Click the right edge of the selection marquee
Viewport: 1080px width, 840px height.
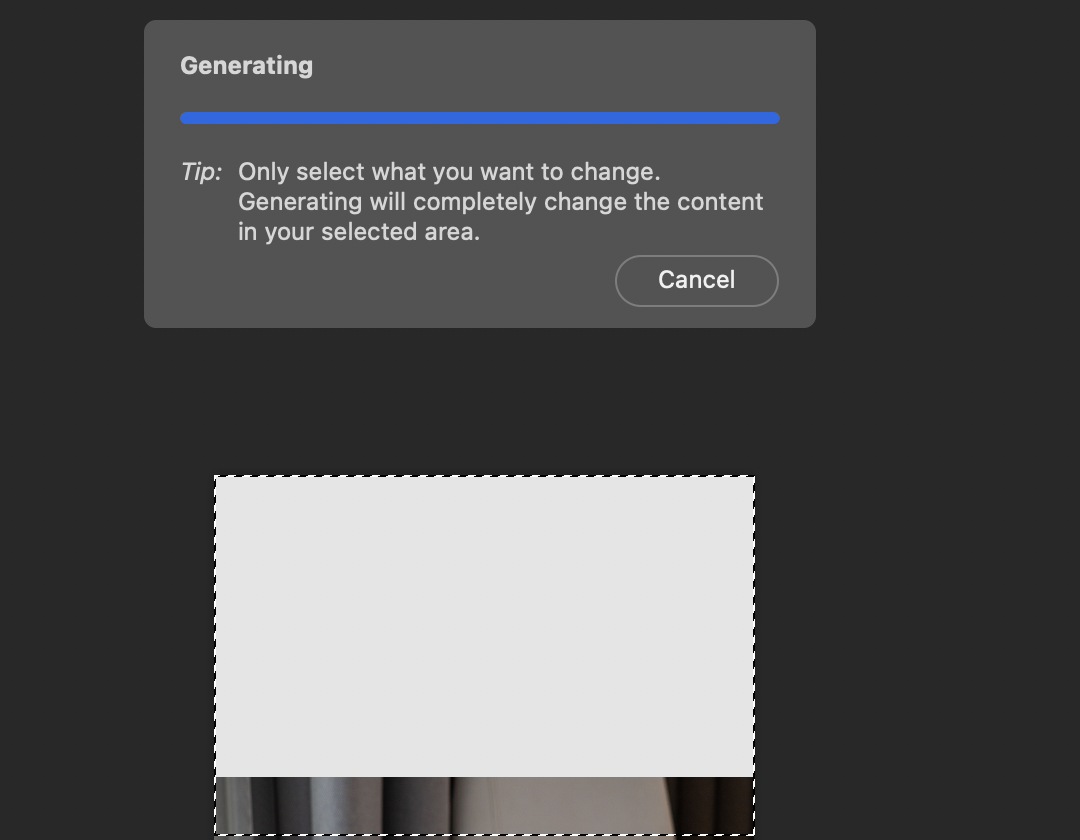pos(753,650)
